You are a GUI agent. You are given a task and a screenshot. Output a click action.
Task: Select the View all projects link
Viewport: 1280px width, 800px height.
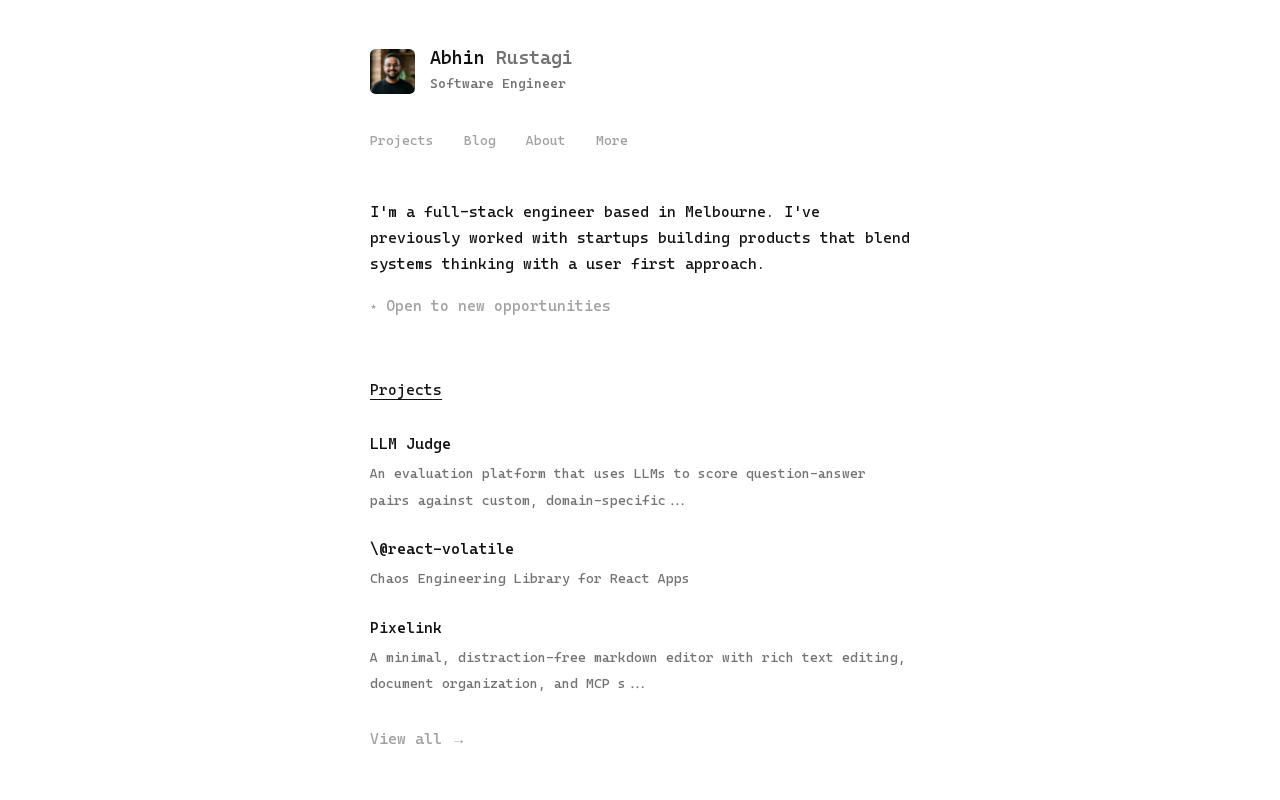(x=406, y=739)
